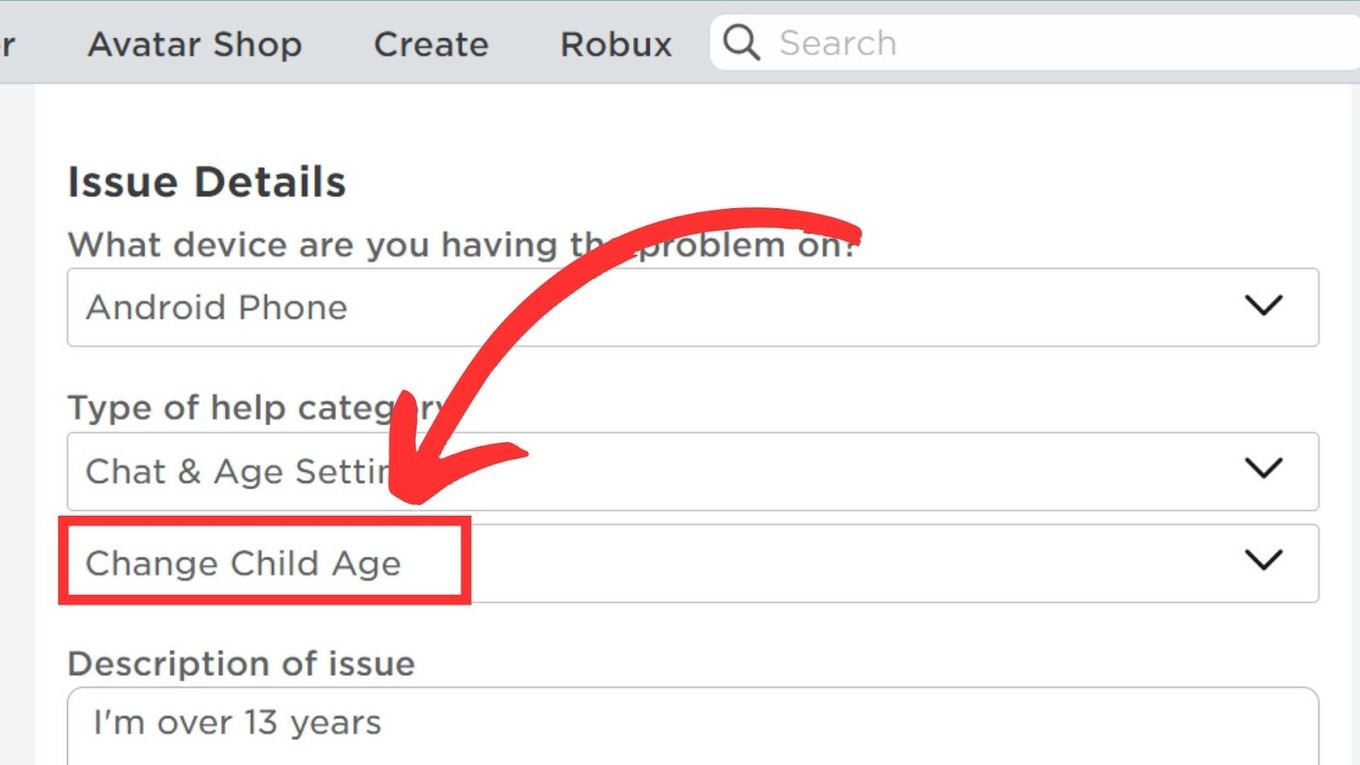This screenshot has height=765, width=1360.
Task: Focus the Search input field
Action: [x=1000, y=43]
